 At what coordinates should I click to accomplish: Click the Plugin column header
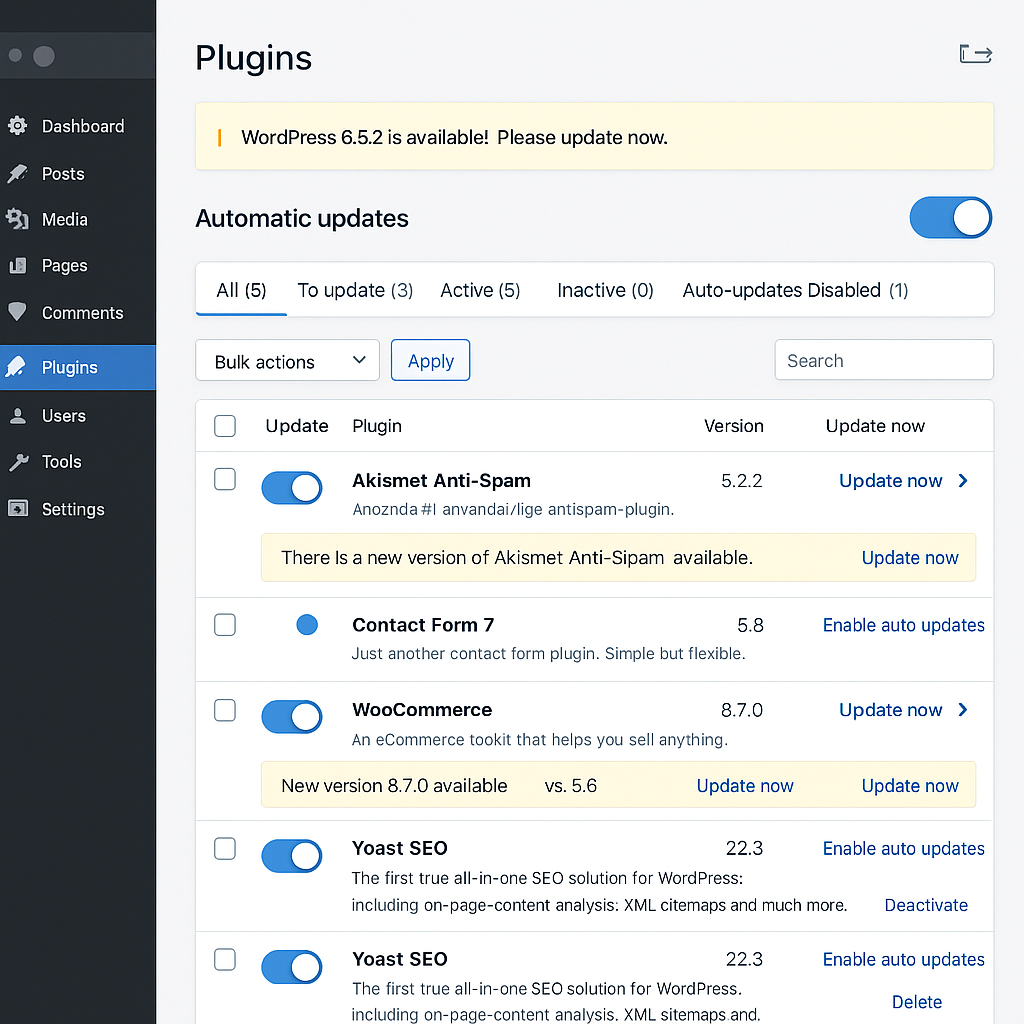coord(377,426)
